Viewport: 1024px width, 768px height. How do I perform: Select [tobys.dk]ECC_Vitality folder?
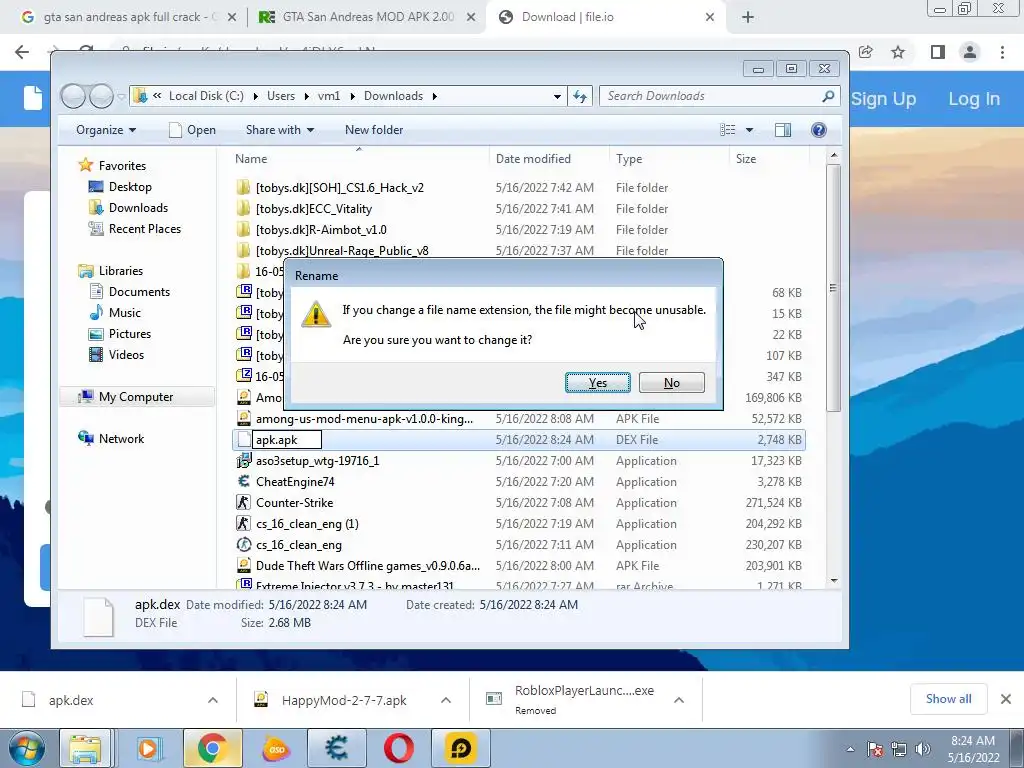coord(313,208)
